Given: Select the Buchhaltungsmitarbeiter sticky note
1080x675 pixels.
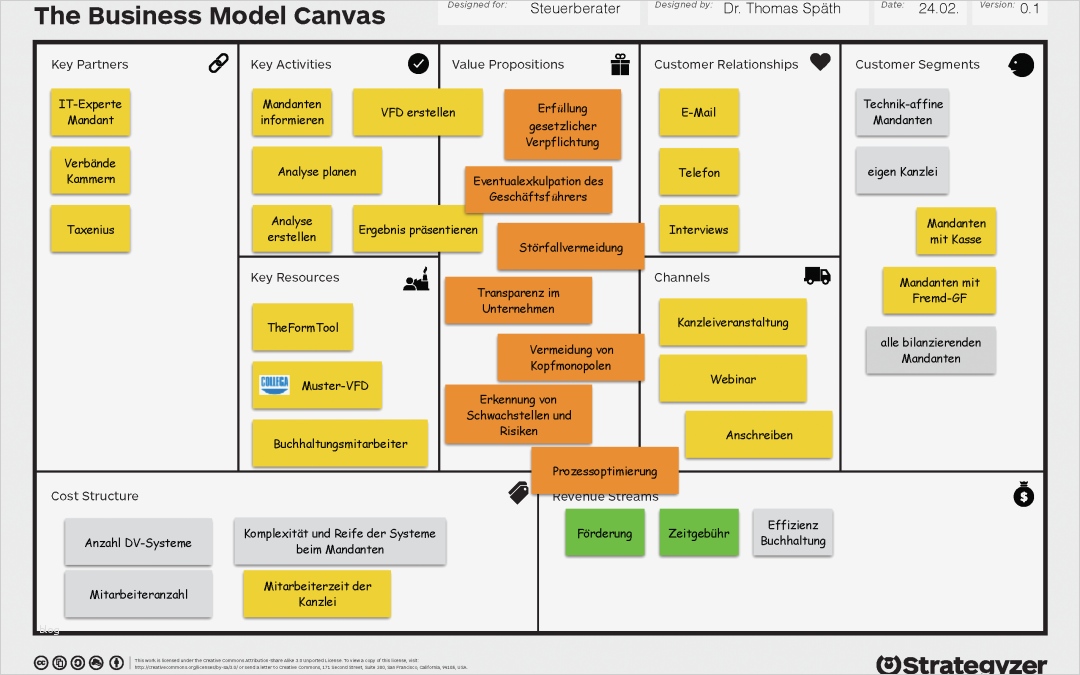Looking at the screenshot, I should point(340,444).
